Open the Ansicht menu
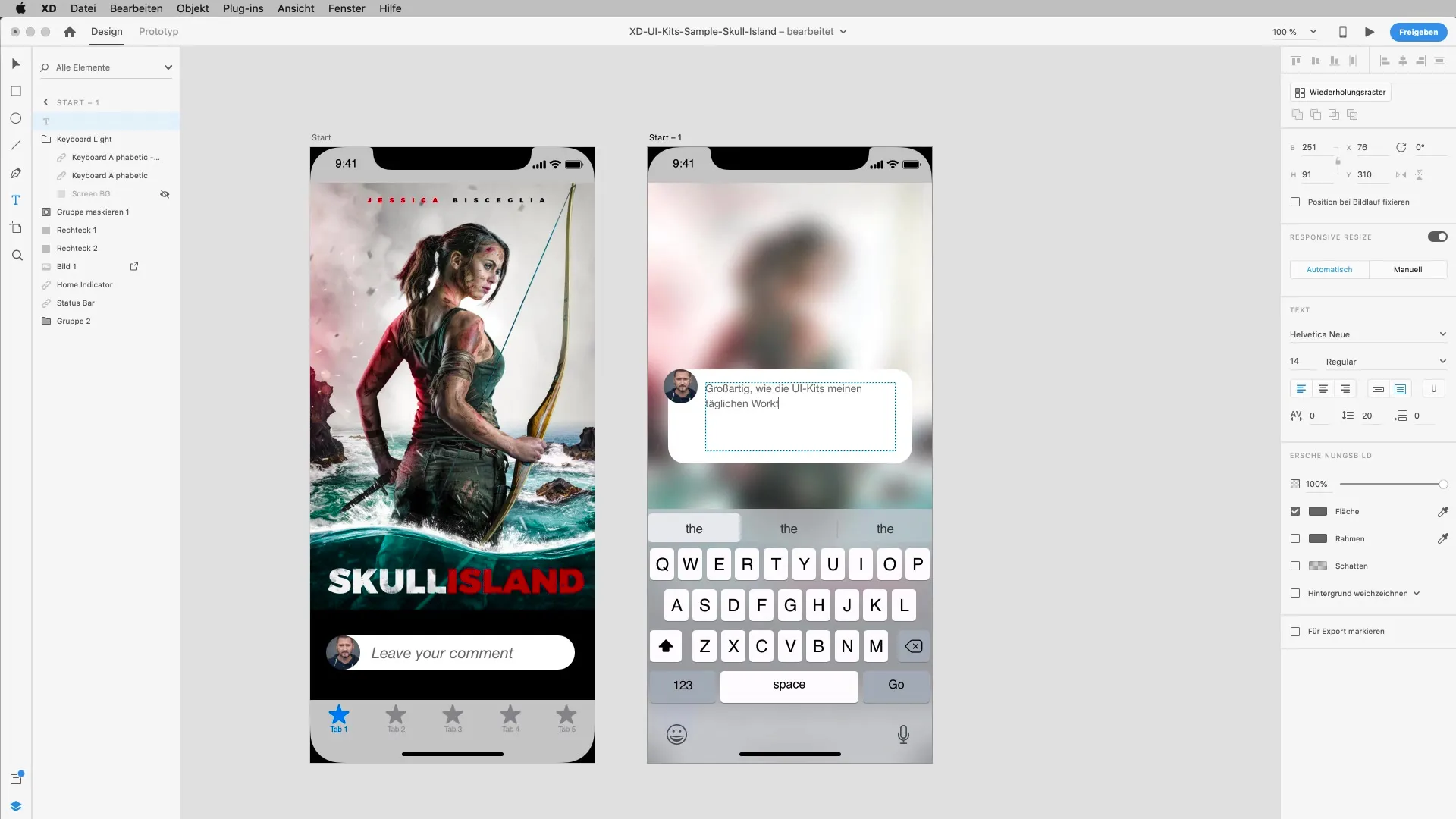Viewport: 1456px width, 819px height. point(296,8)
